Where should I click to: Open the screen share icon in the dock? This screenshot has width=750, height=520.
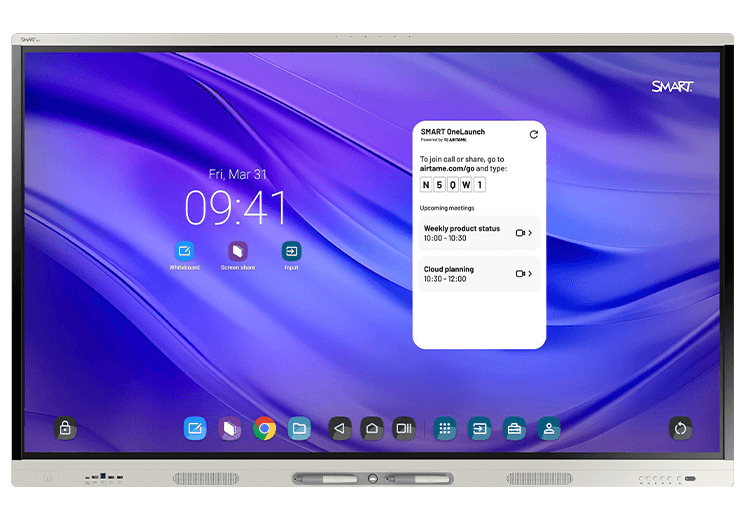(x=230, y=428)
